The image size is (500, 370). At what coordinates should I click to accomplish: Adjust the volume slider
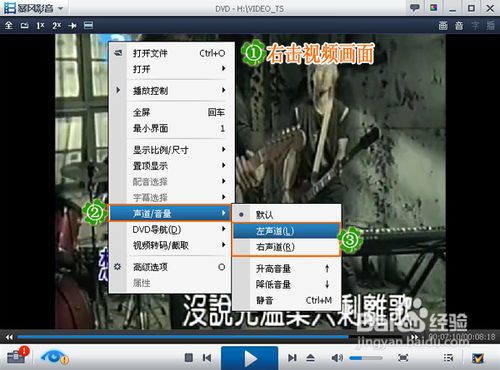(366, 358)
